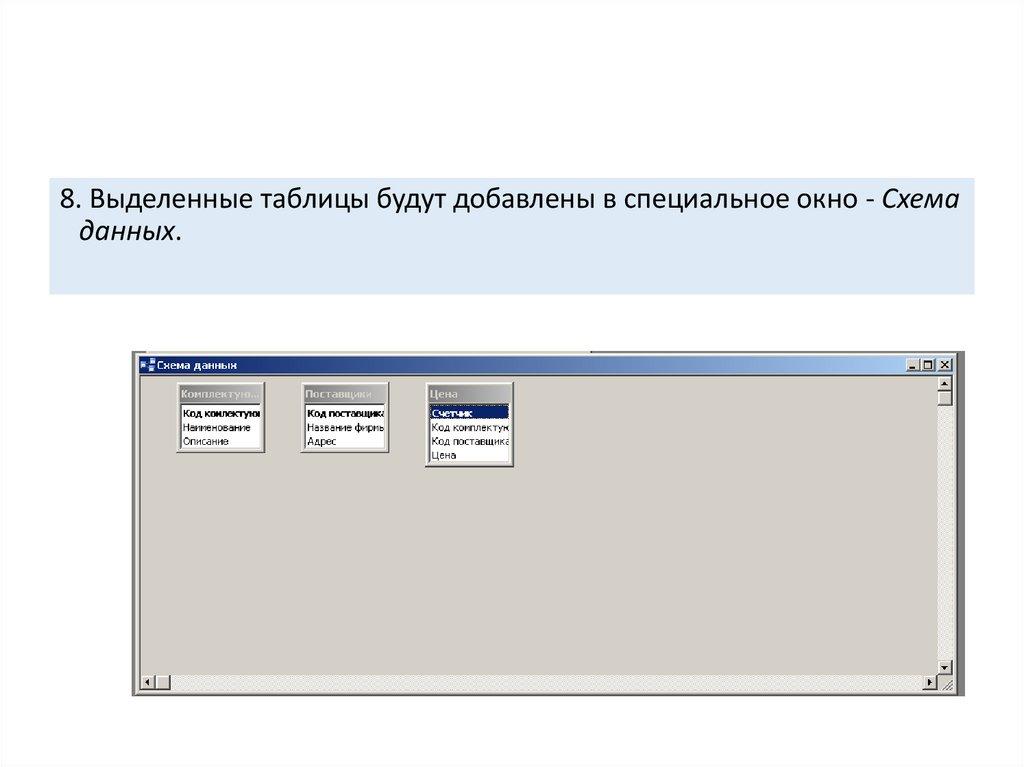1024x767 pixels.
Task: Click the vertical scrollbar thumb
Action: tap(944, 398)
